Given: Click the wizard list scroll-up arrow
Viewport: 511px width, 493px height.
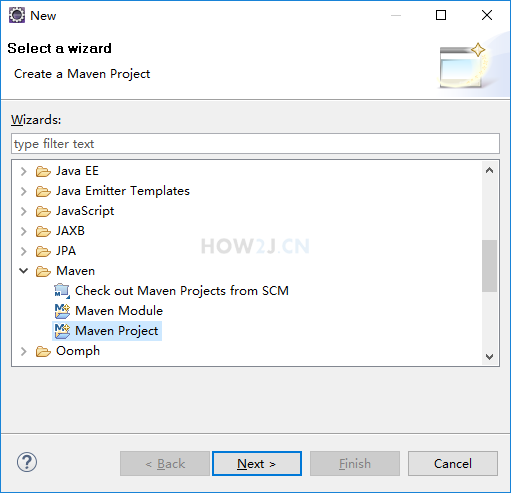Looking at the screenshot, I should pyautogui.click(x=489, y=170).
